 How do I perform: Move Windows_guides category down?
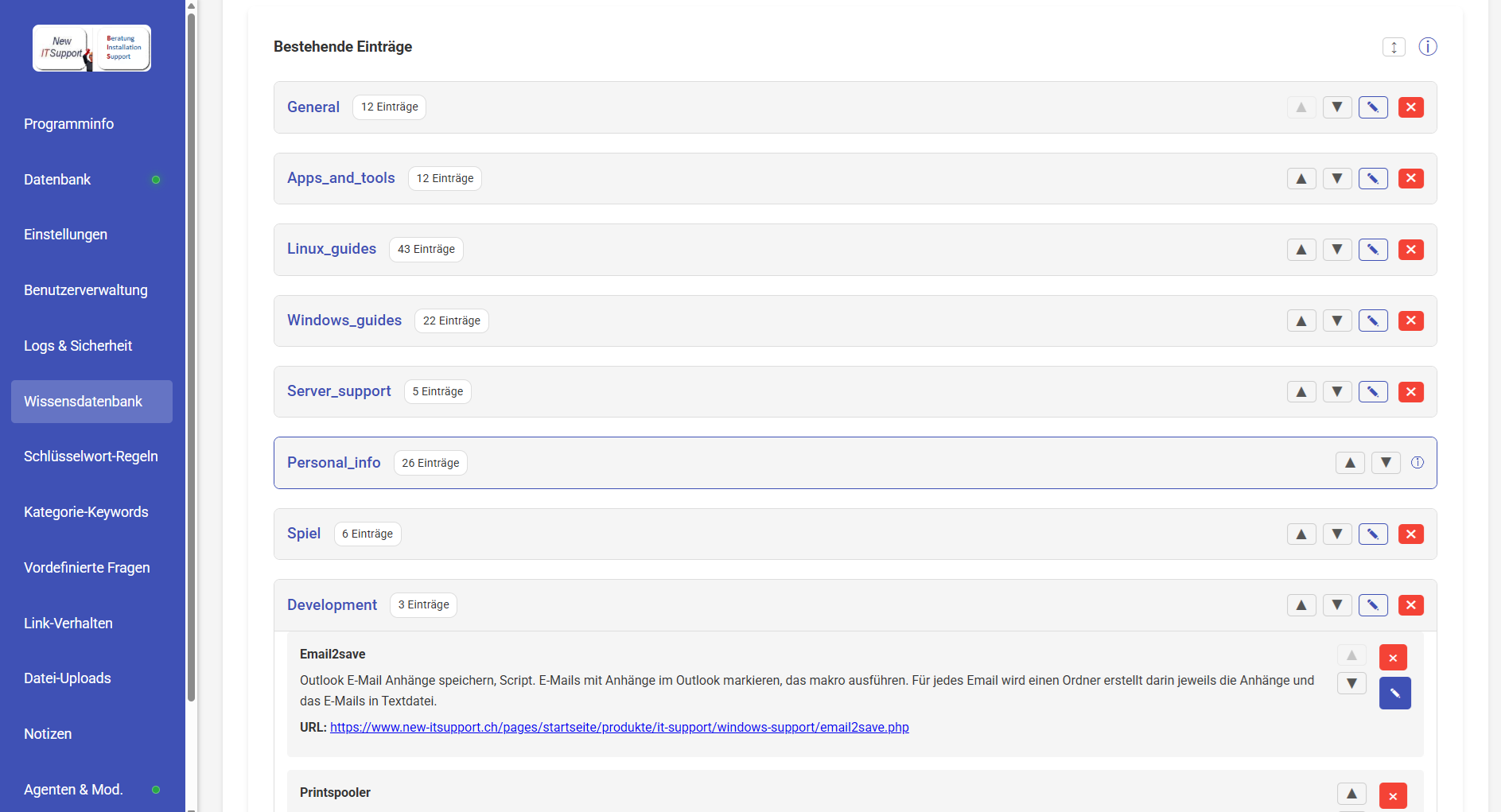click(x=1337, y=321)
